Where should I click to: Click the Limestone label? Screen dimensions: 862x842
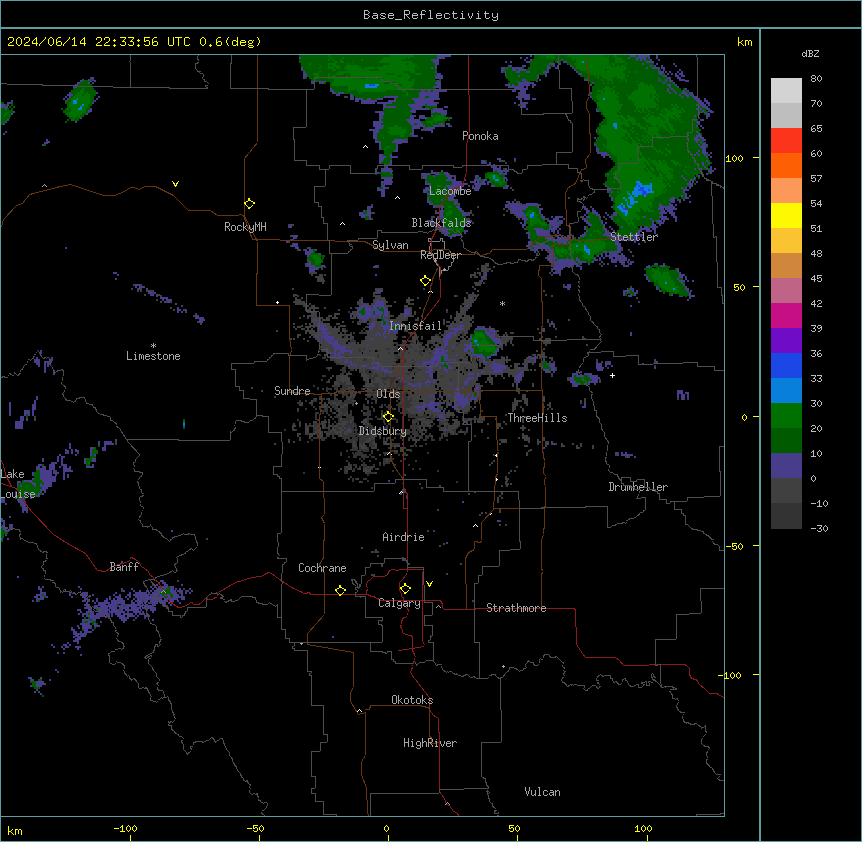[x=153, y=356]
